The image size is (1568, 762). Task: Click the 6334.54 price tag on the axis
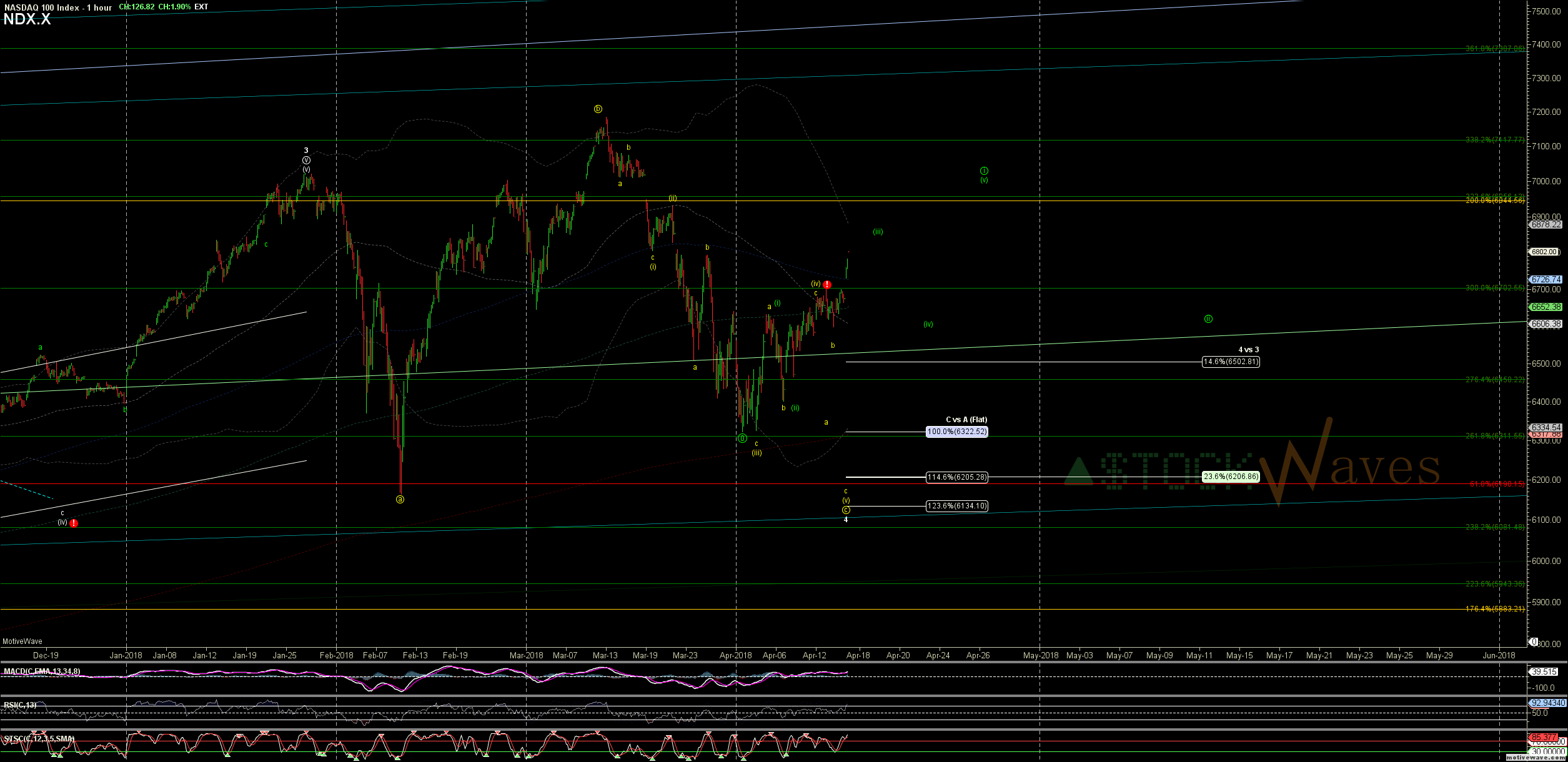pyautogui.click(x=1544, y=428)
